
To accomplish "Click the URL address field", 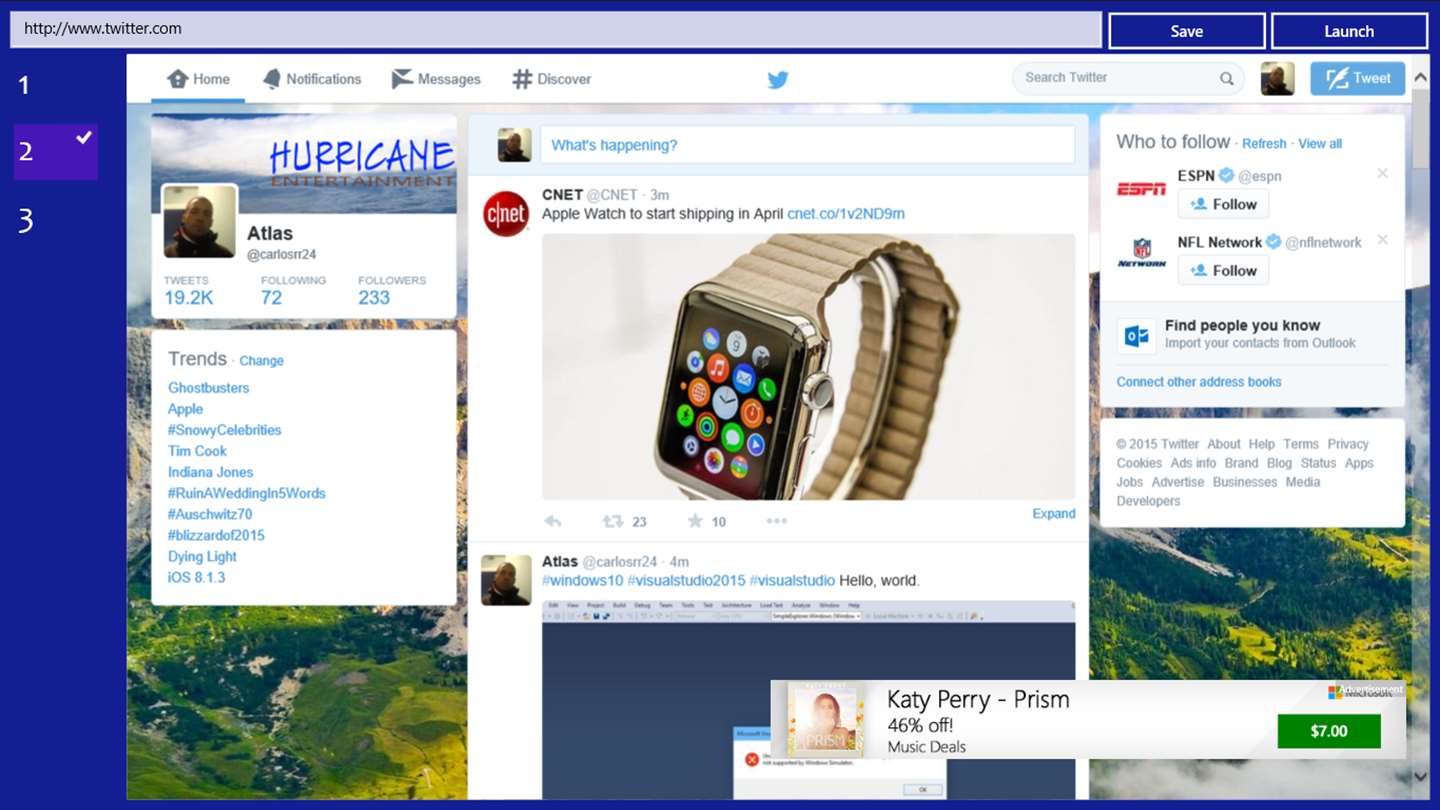I will (x=555, y=29).
